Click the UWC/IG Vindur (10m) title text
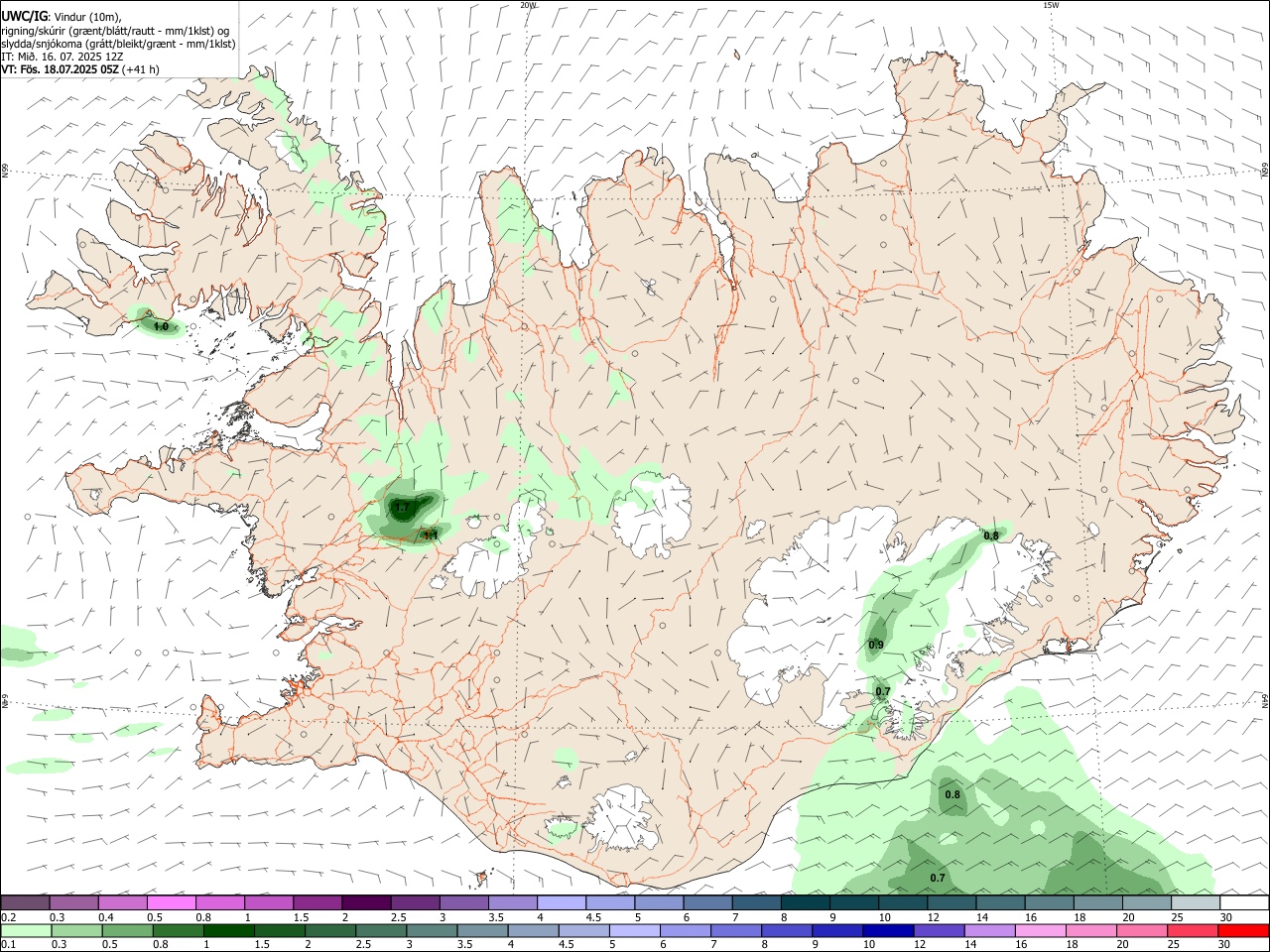1270x952 pixels. click(61, 16)
